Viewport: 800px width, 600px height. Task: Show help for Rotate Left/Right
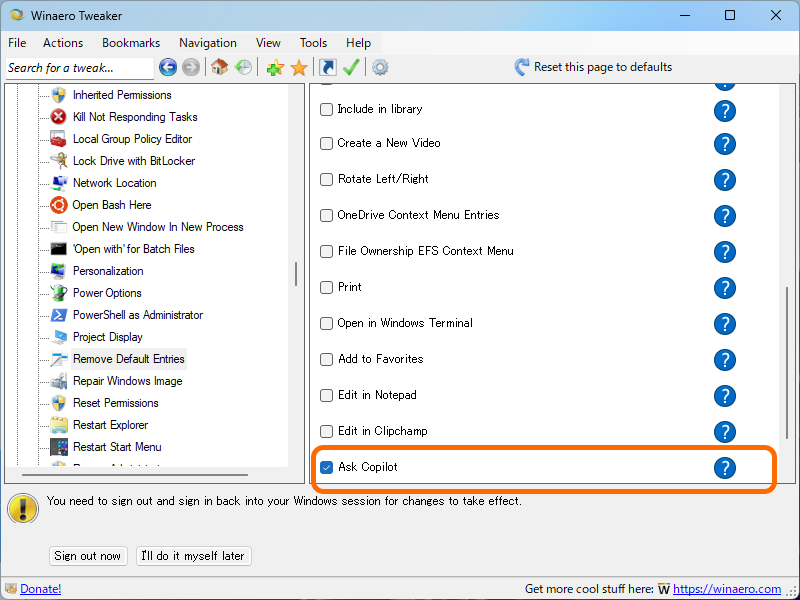coord(724,180)
